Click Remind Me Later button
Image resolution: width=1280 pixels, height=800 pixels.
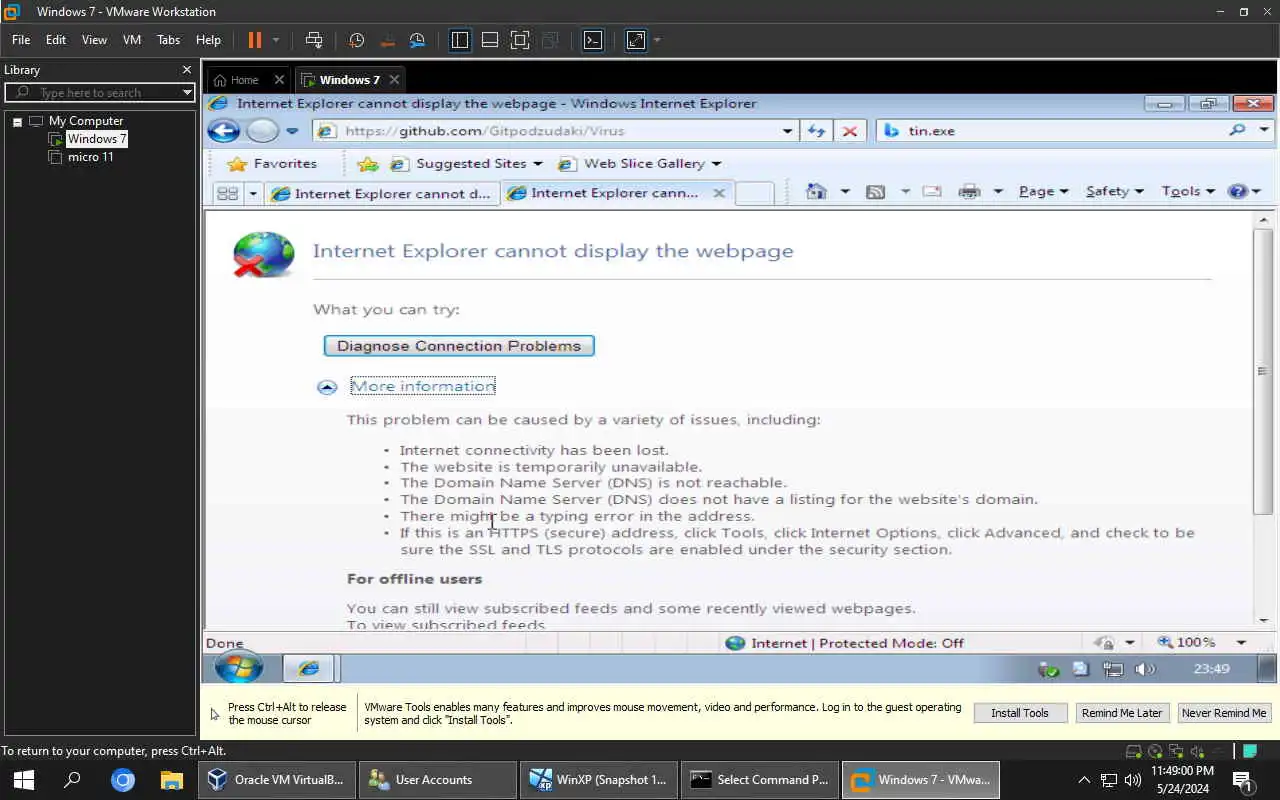(1122, 713)
